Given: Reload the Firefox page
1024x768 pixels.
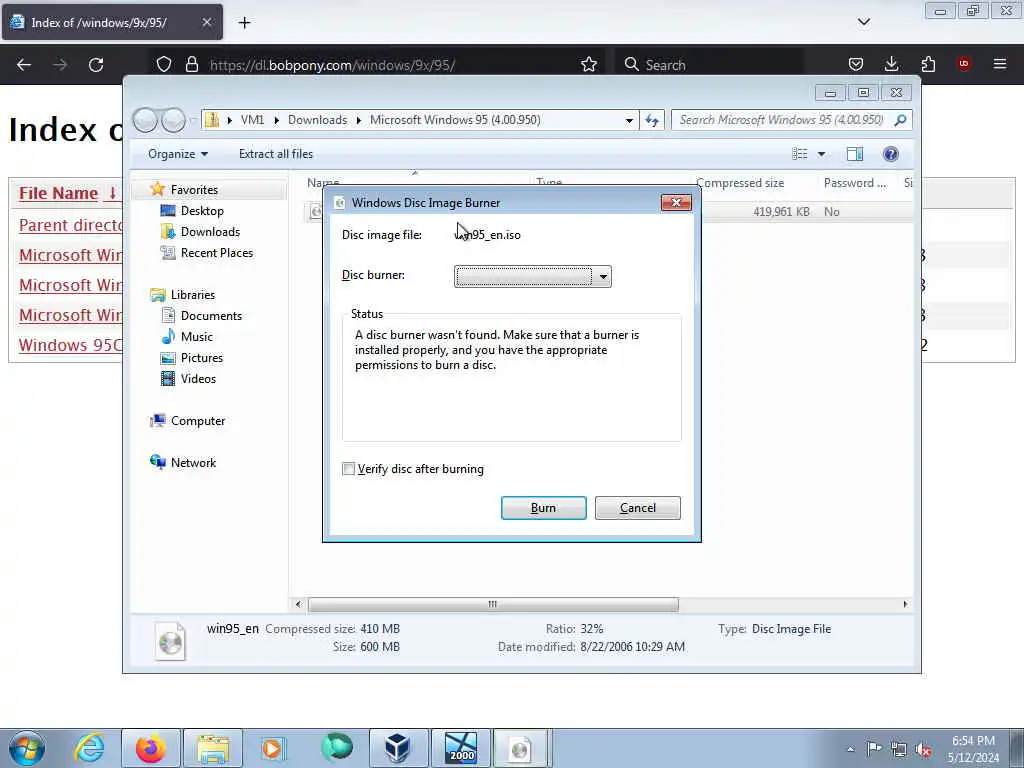Looking at the screenshot, I should [96, 65].
